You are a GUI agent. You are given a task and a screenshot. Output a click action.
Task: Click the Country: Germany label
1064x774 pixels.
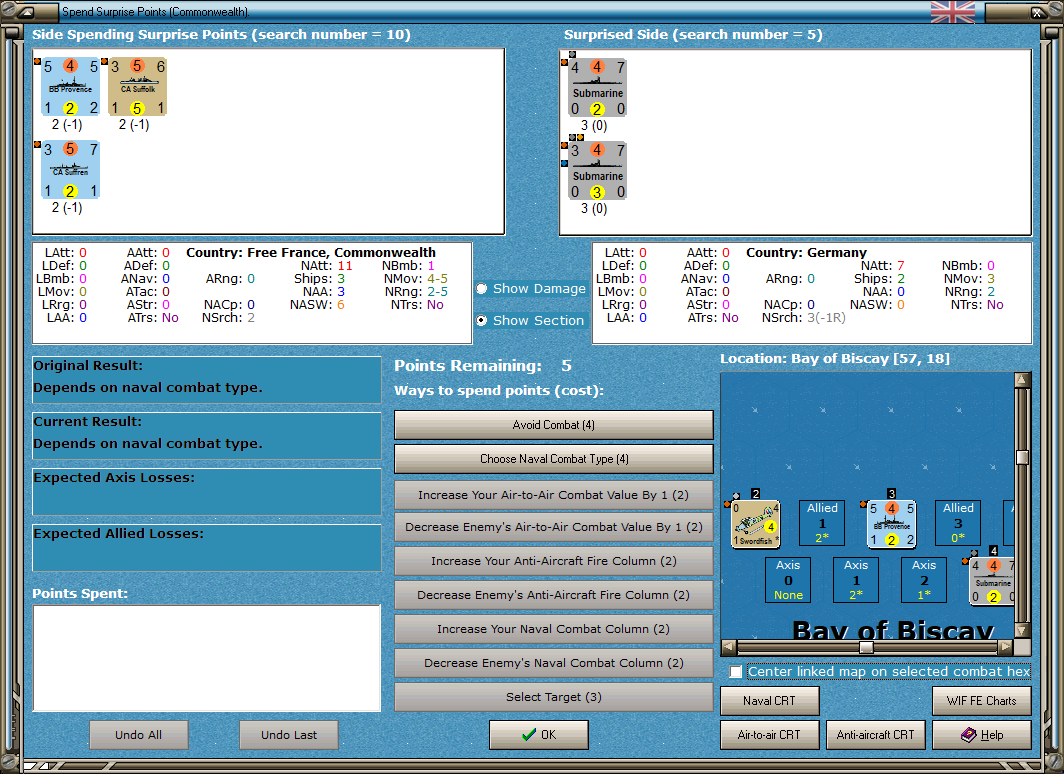pos(806,252)
